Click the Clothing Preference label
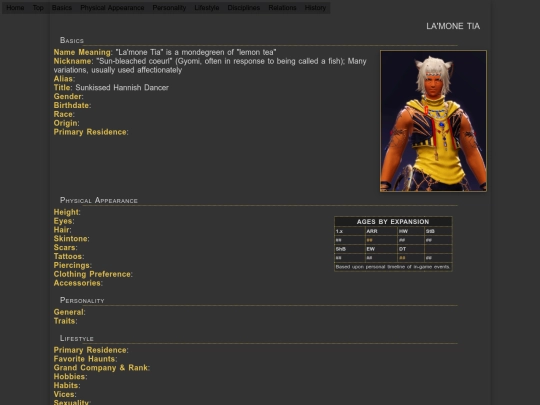The width and height of the screenshot is (540, 405). pyautogui.click(x=93, y=274)
